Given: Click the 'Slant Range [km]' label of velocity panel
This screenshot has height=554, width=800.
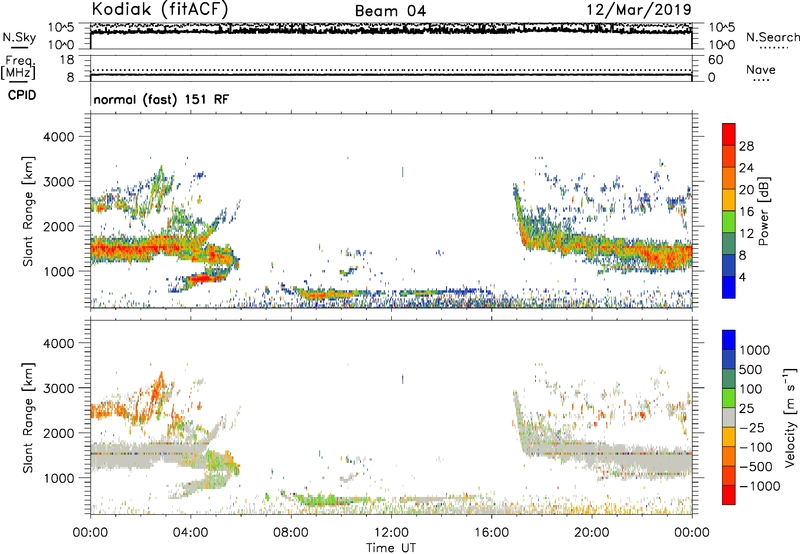Looking at the screenshot, I should pos(28,417).
